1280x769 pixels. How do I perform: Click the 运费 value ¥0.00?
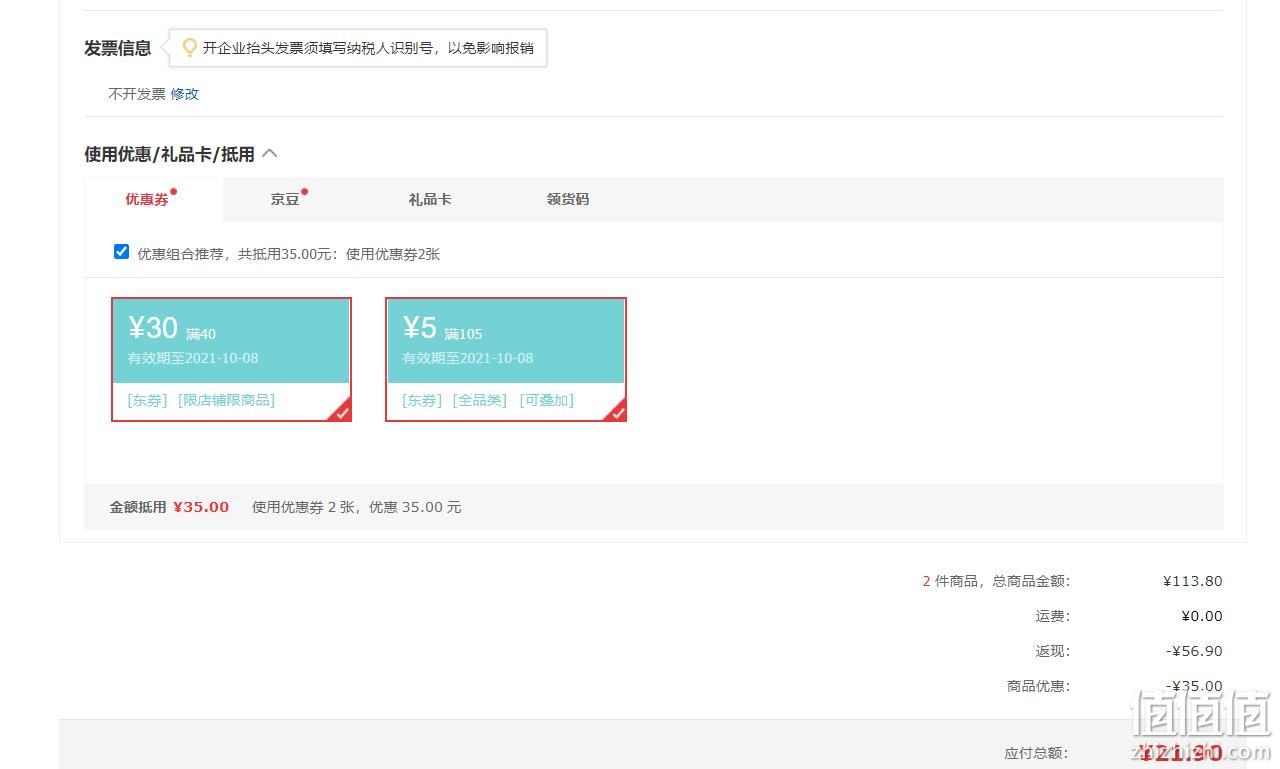pos(1201,616)
